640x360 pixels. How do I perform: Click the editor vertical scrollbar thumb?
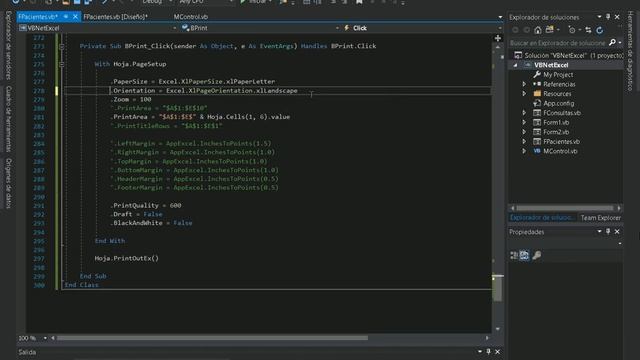pyautogui.click(x=498, y=289)
